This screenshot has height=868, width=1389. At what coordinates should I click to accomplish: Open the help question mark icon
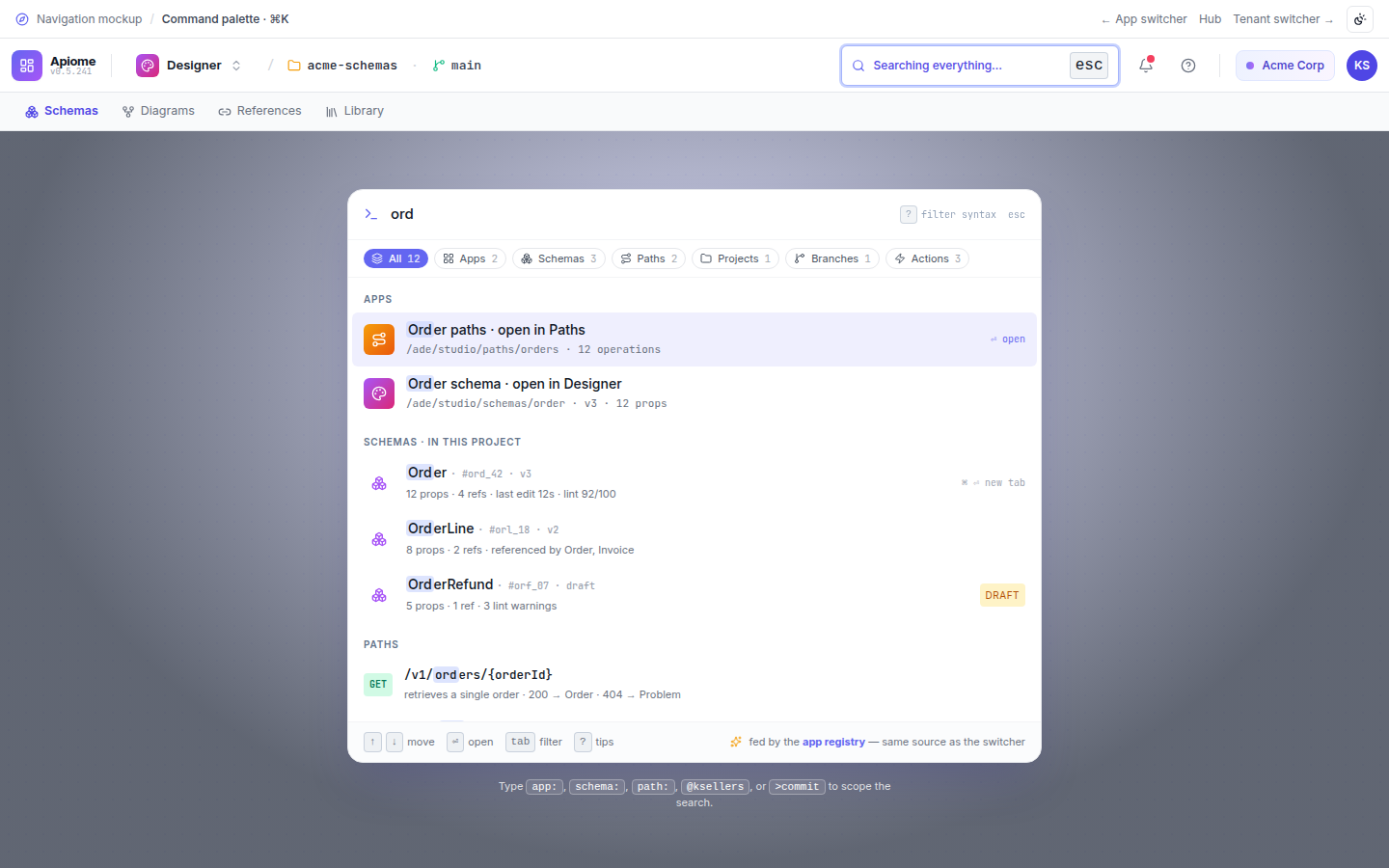click(1188, 66)
